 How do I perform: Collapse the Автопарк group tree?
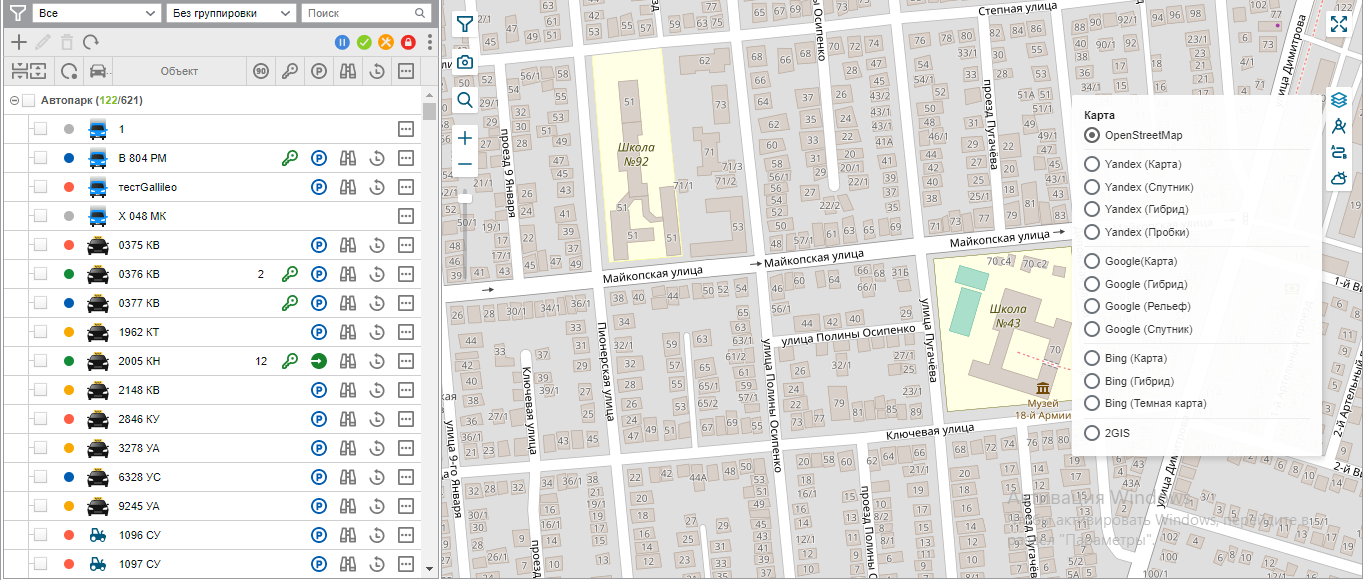click(14, 101)
